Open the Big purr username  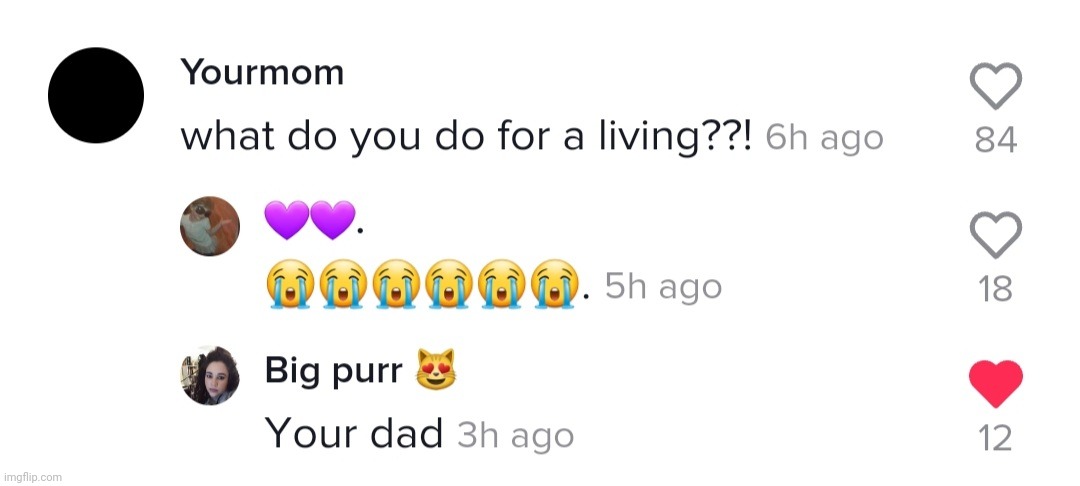pos(333,372)
